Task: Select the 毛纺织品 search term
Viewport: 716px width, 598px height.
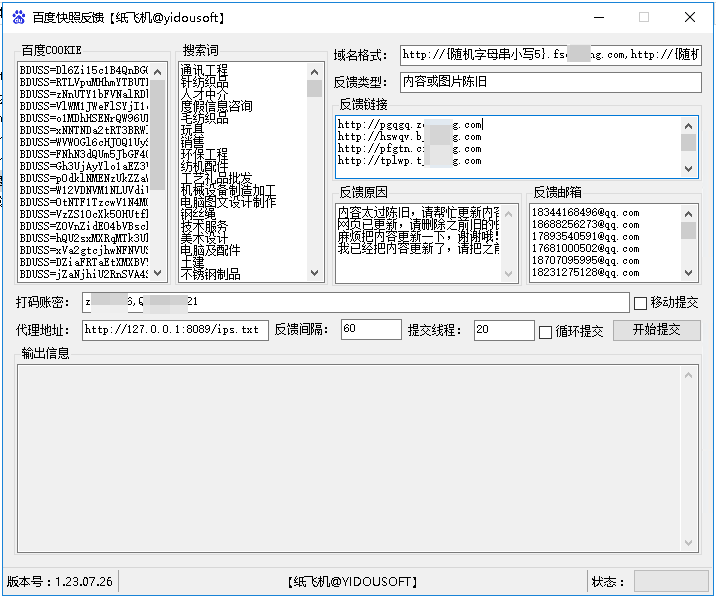Action: pos(204,118)
